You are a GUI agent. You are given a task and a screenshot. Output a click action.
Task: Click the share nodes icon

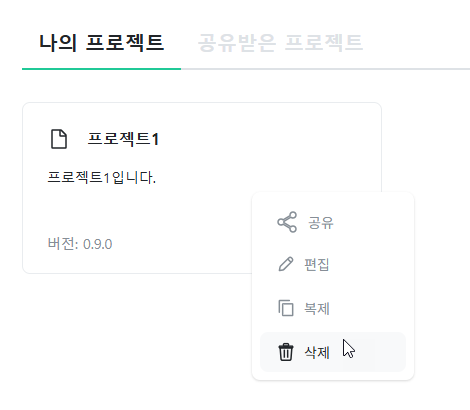point(287,222)
